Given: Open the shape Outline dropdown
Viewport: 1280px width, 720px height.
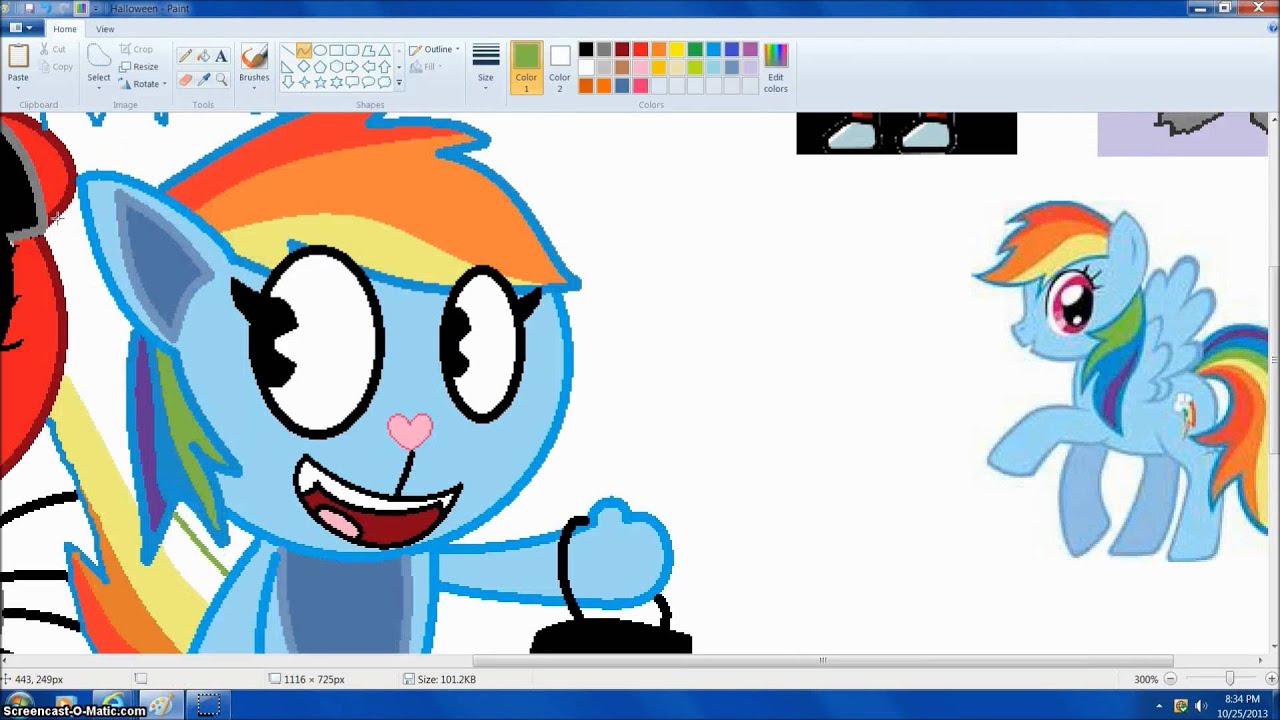Looking at the screenshot, I should tap(435, 49).
